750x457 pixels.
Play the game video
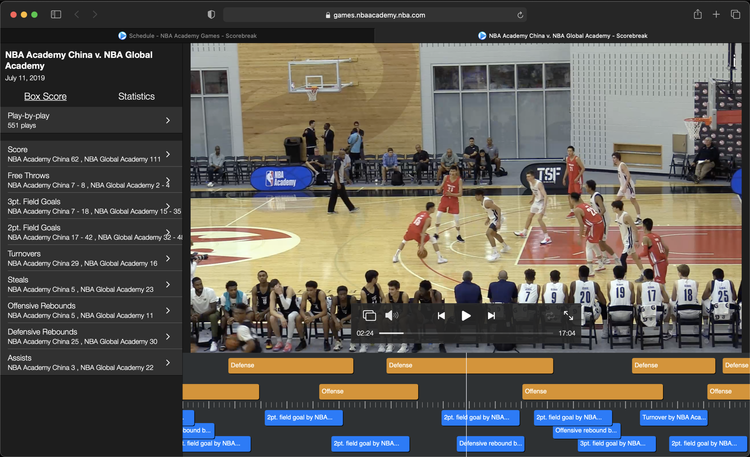[466, 315]
